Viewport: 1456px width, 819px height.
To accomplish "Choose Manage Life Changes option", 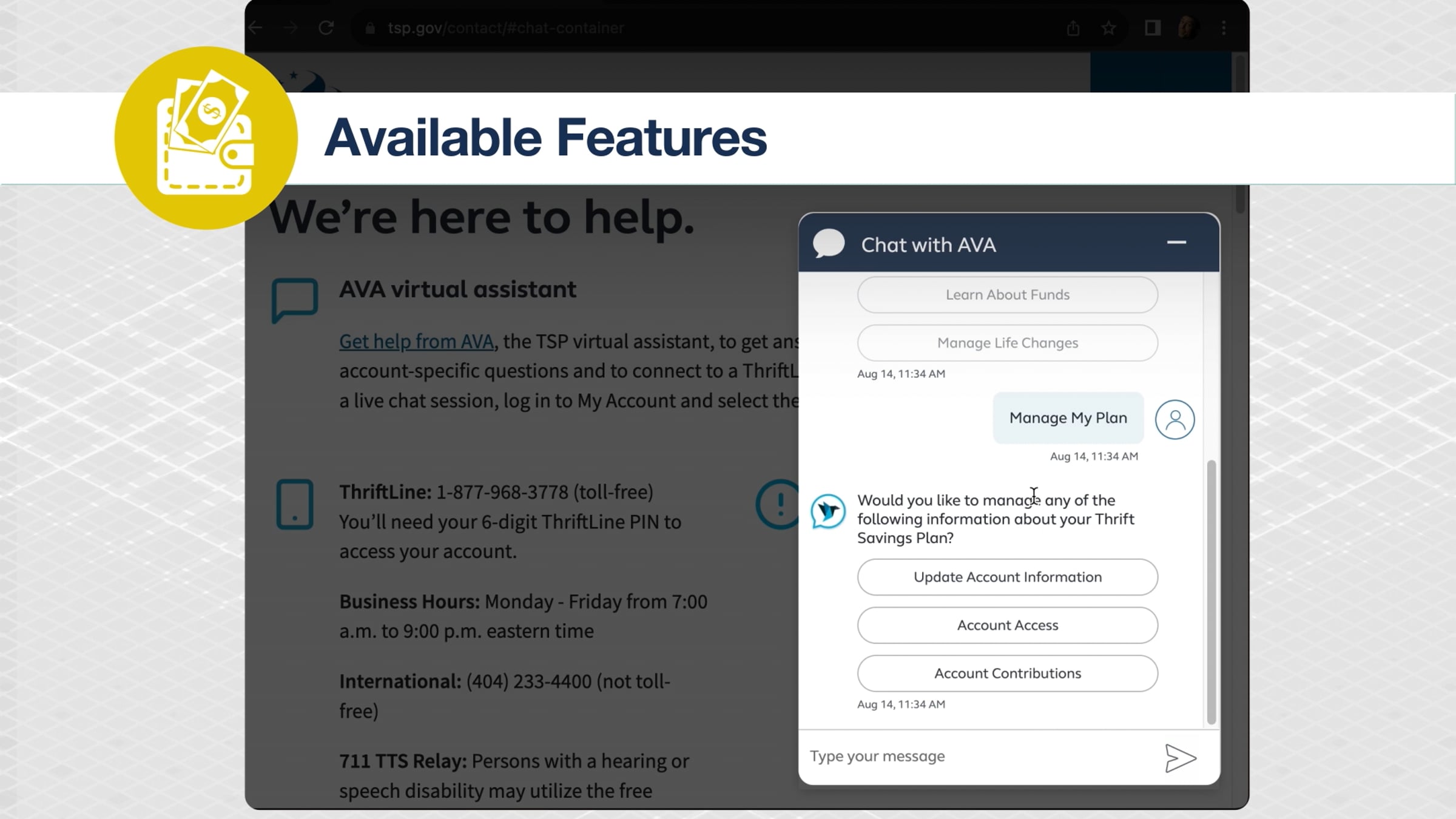I will (1008, 343).
